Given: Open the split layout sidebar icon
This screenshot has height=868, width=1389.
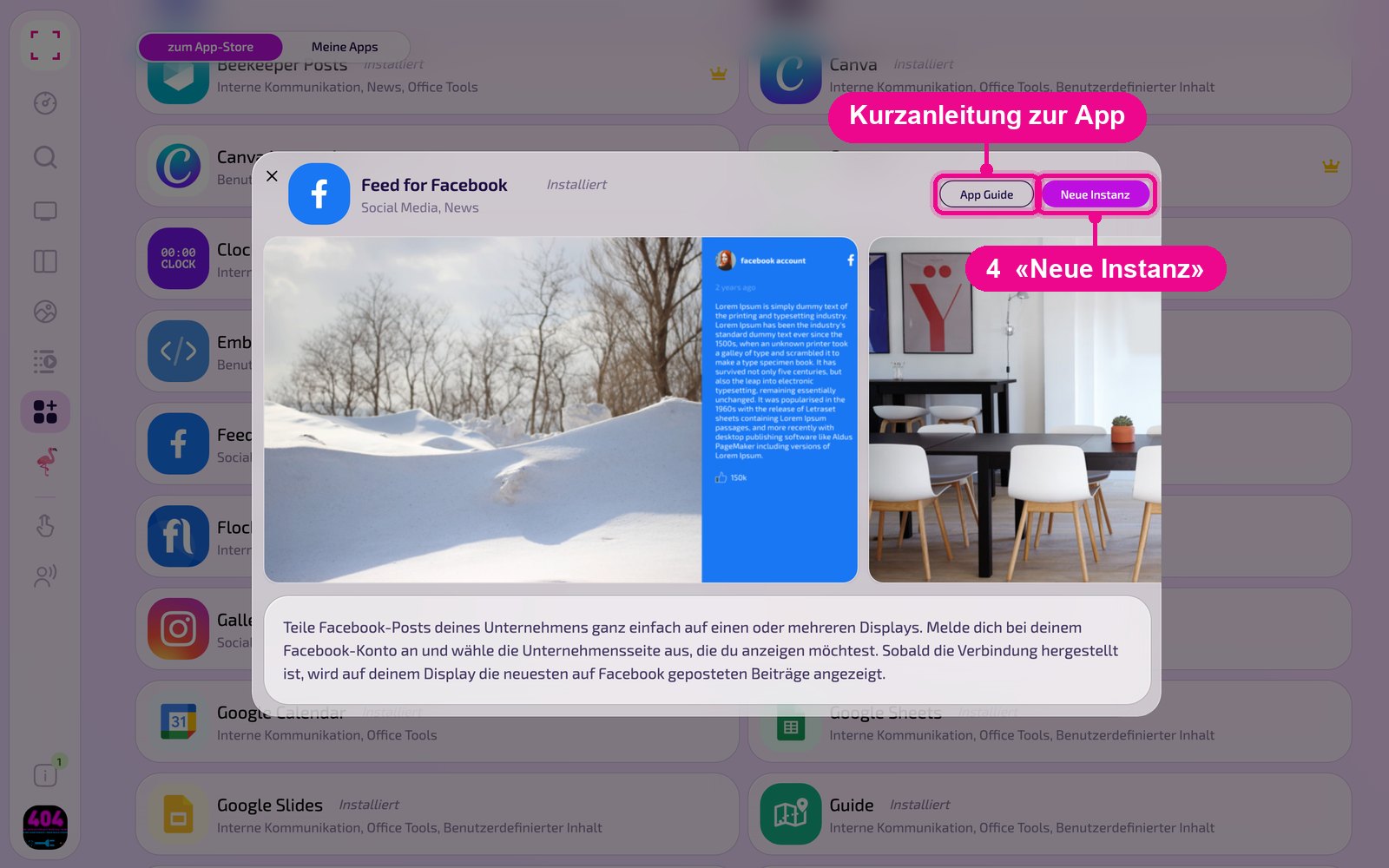Looking at the screenshot, I should point(45,261).
